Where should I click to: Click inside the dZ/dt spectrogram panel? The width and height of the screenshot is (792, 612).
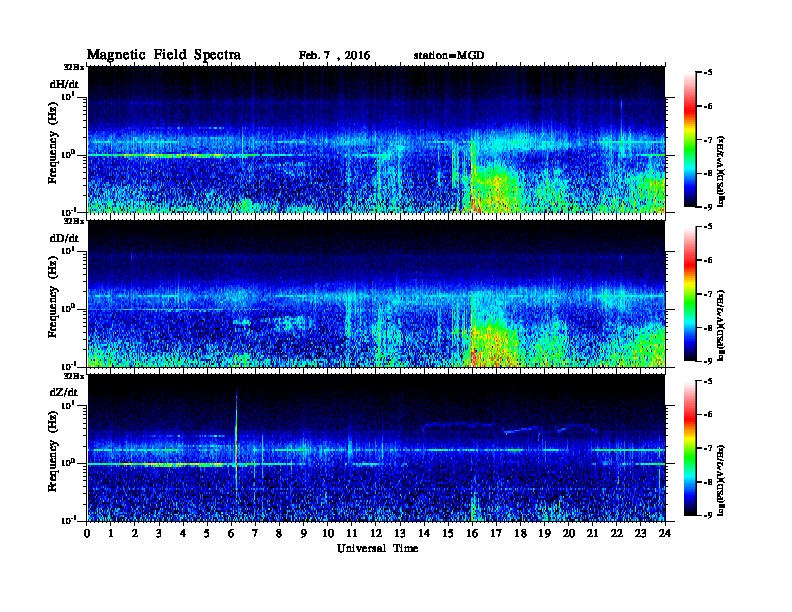point(376,448)
